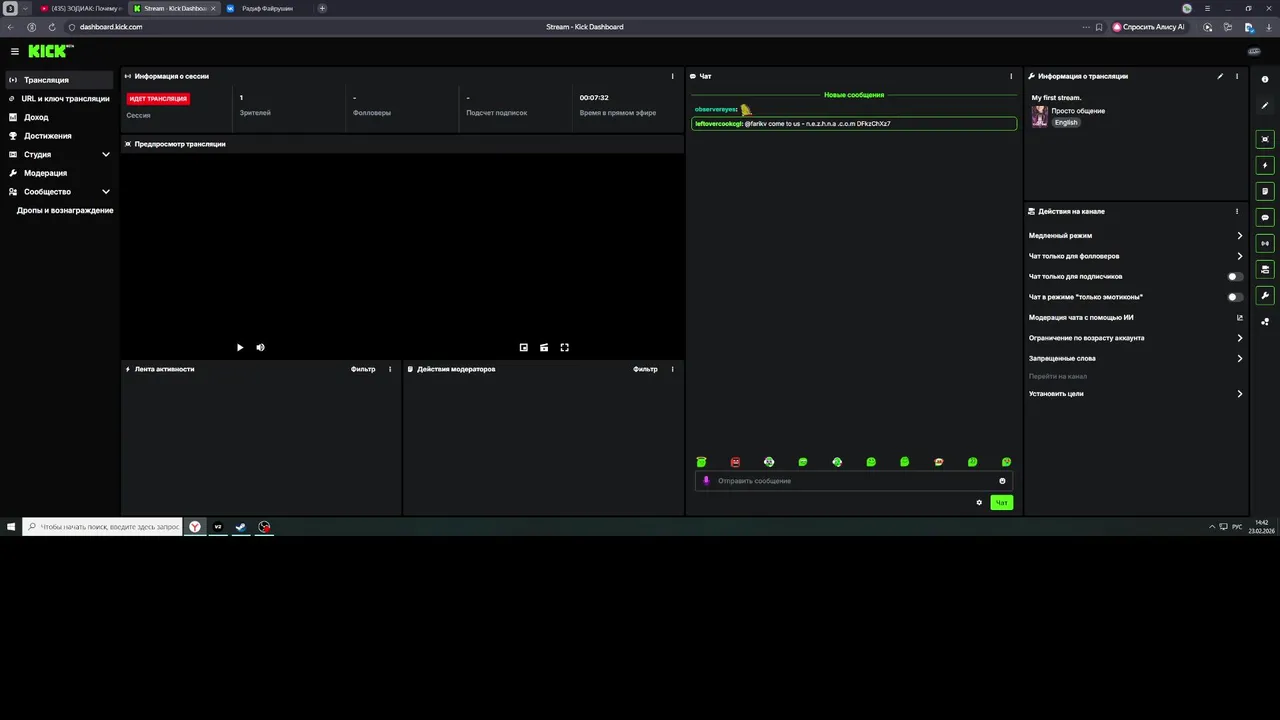Switch to the YouTube ЗОДИАК browser tab
Viewport: 1280px width, 720px height.
click(80, 8)
